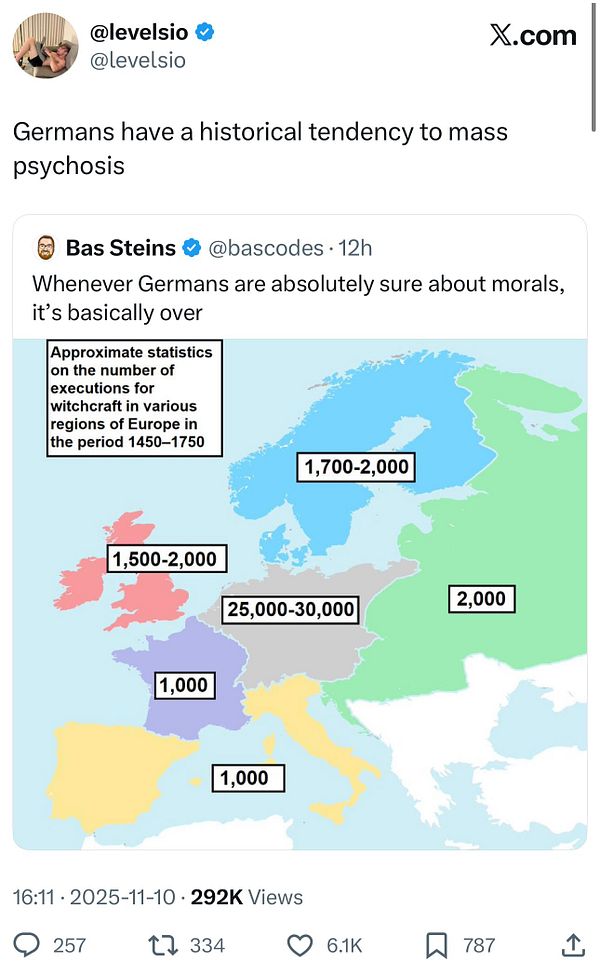Open the share upload icon
This screenshot has height=963, width=600.
tap(574, 943)
